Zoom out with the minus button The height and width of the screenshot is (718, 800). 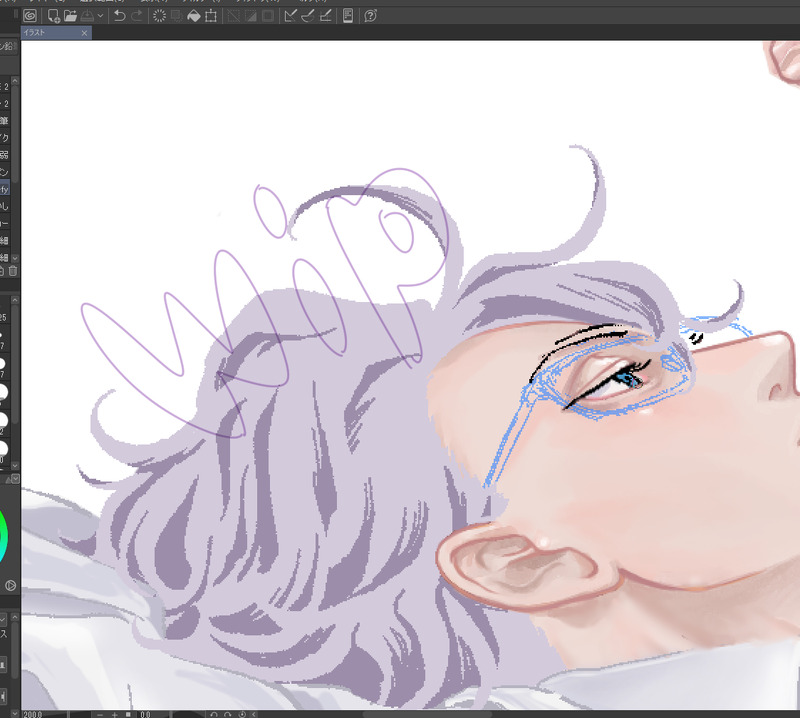tap(101, 715)
